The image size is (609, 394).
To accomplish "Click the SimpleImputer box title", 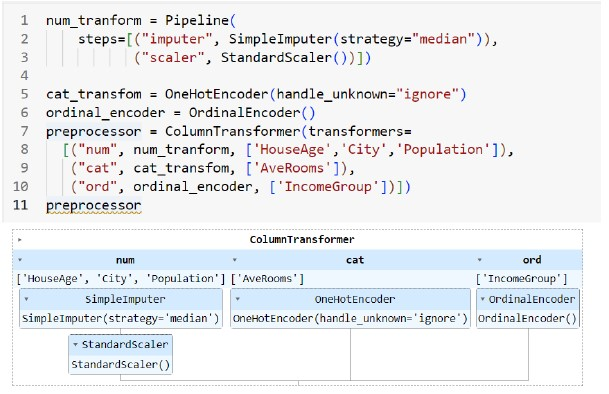I will (125, 299).
